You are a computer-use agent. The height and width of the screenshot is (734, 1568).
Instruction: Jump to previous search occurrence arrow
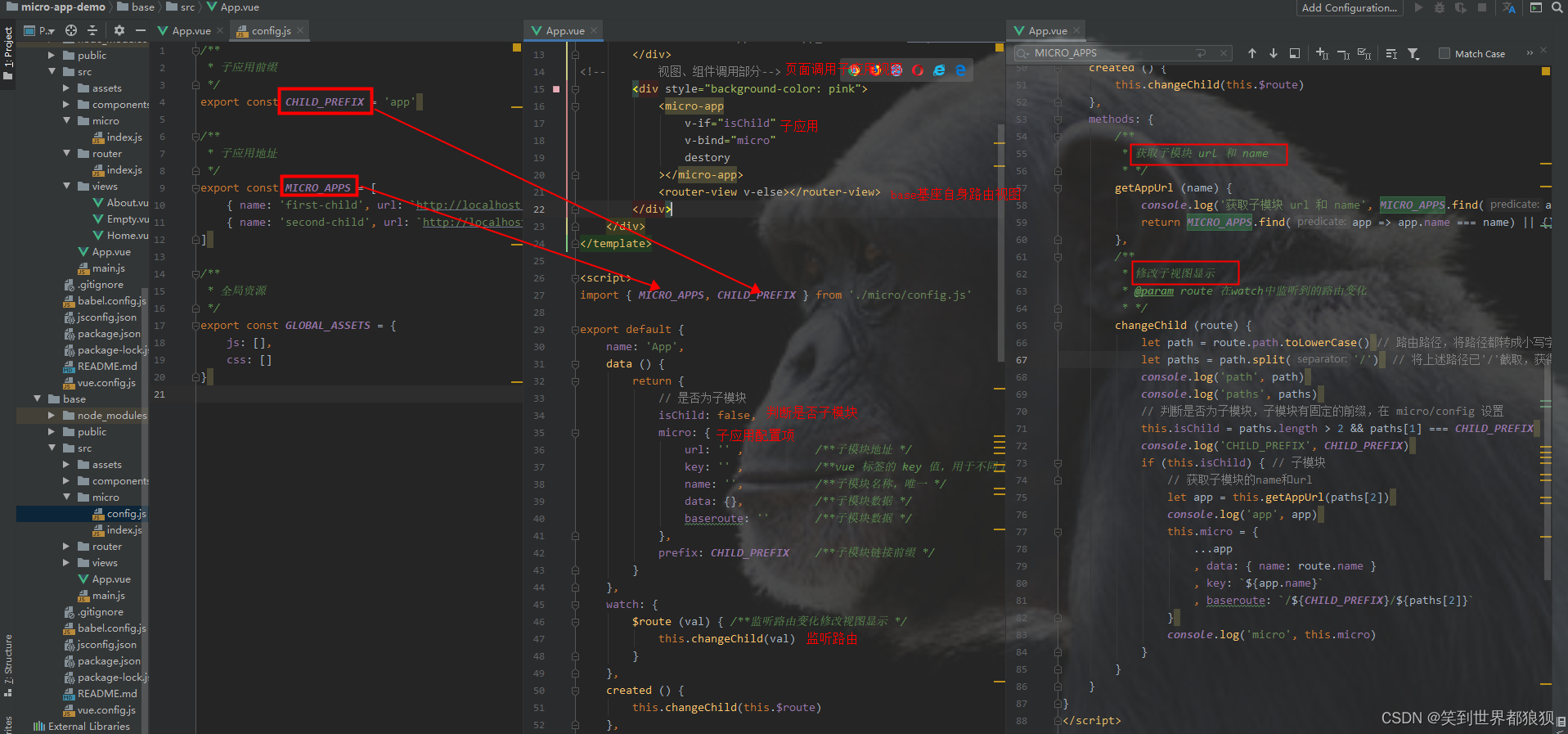coord(1252,53)
